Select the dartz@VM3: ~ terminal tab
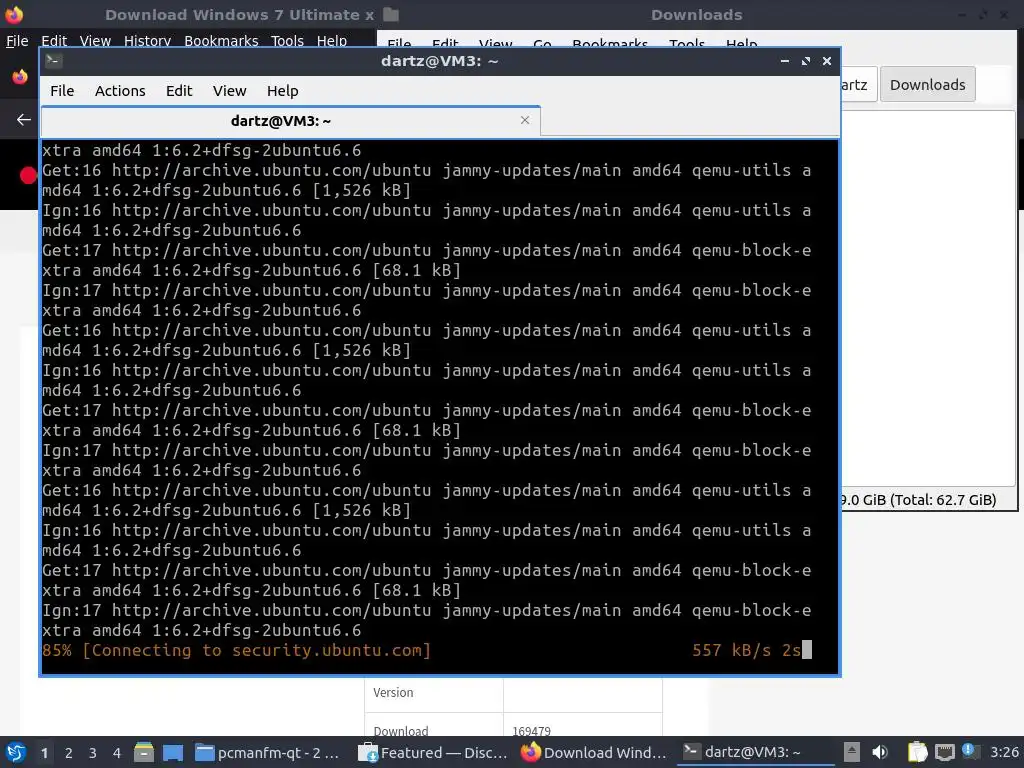Viewport: 1024px width, 768px height. [x=291, y=121]
